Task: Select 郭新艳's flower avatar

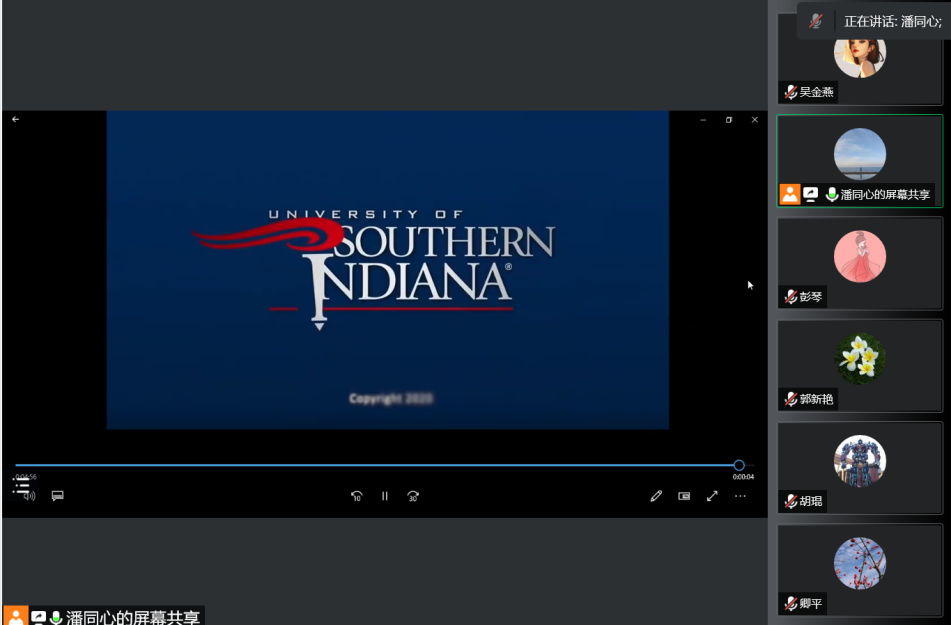Action: pos(859,358)
